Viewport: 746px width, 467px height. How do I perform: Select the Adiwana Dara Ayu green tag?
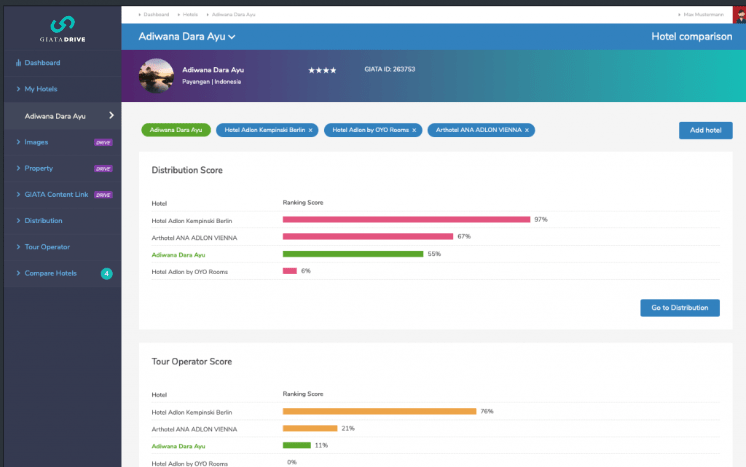[x=175, y=130]
